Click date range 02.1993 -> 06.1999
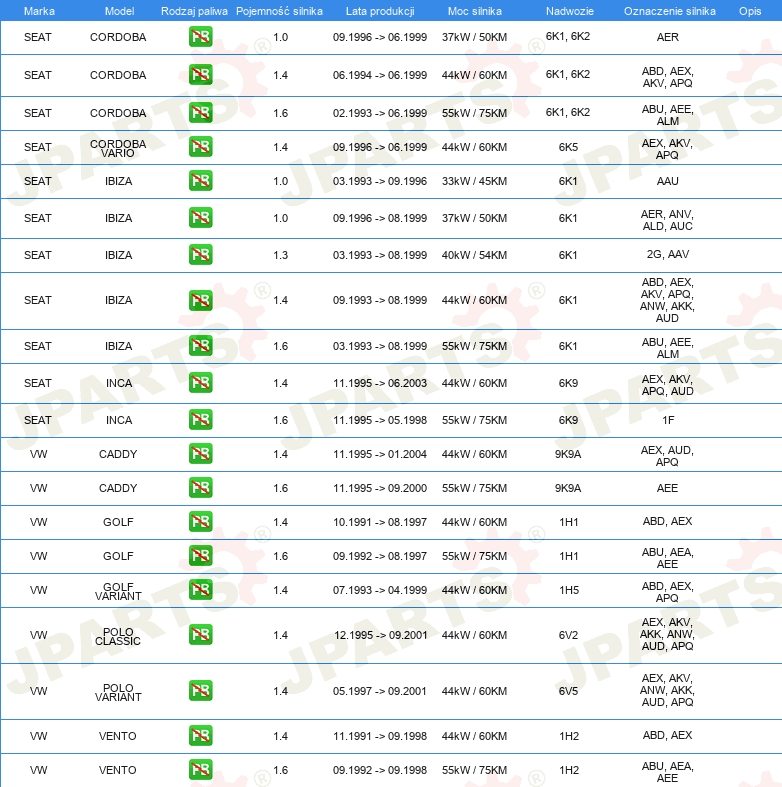This screenshot has width=782, height=787. 380,113
